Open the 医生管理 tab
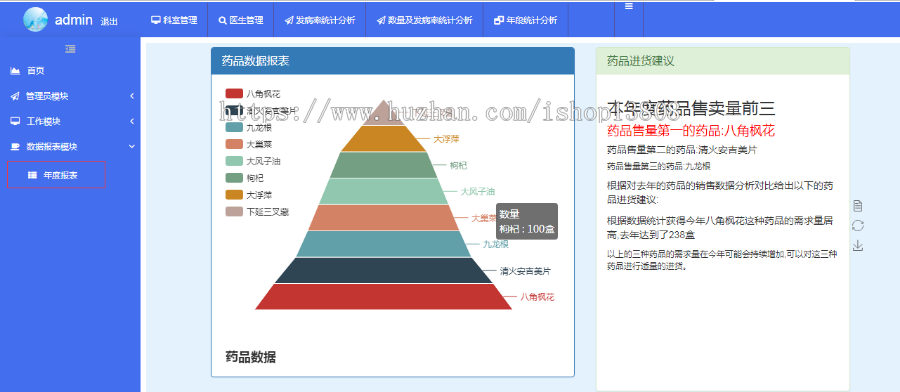900x392 pixels. point(241,20)
